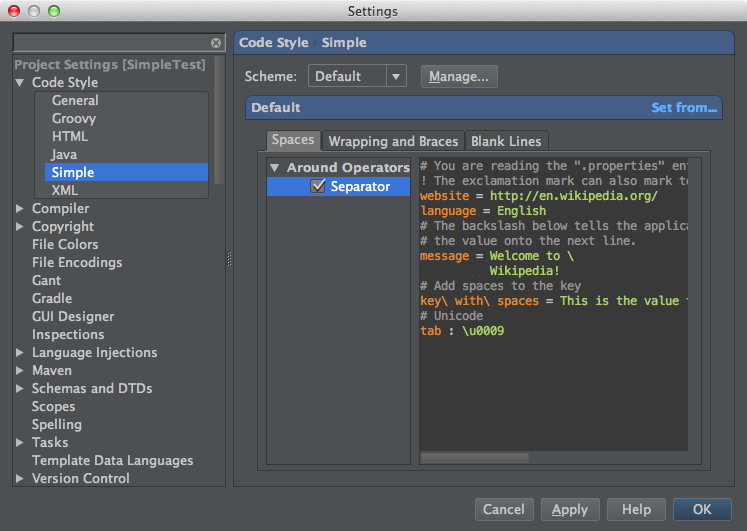Viewport: 747px width, 531px height.
Task: Select Java under Code Style
Action: [64, 154]
